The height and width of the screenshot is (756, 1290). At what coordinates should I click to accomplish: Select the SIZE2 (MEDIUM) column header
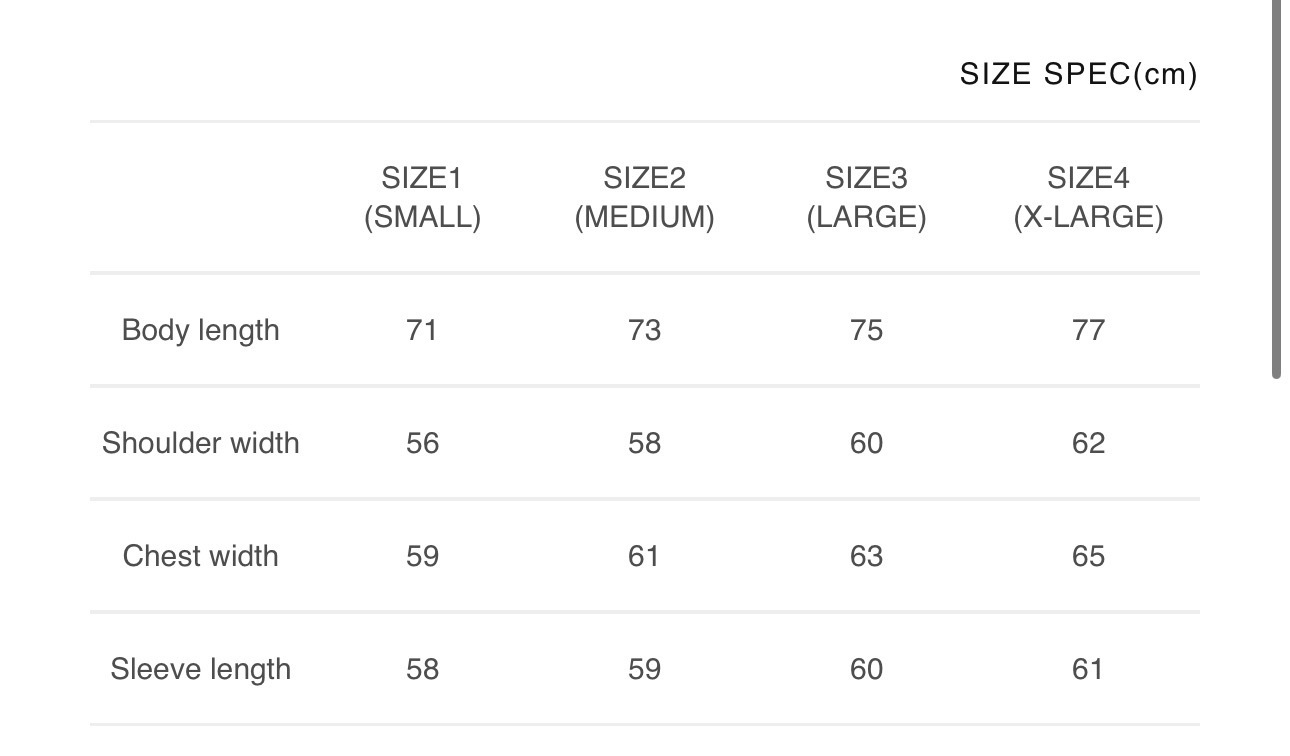point(644,198)
